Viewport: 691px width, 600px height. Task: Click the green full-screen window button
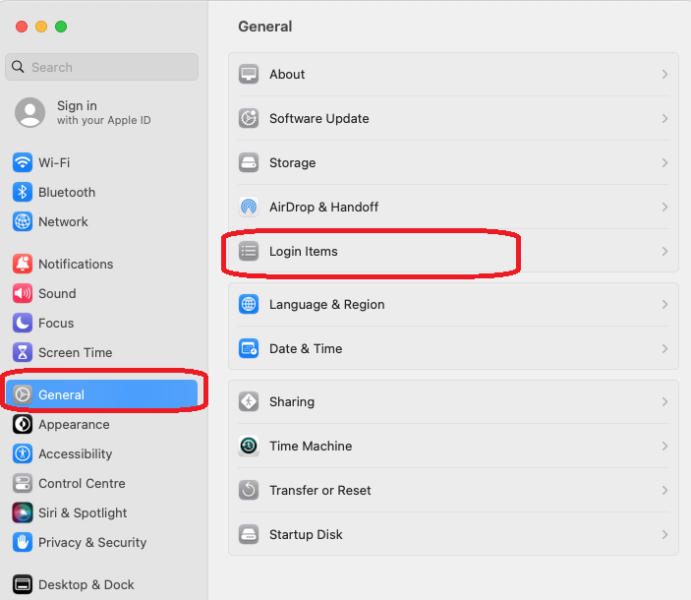click(61, 27)
